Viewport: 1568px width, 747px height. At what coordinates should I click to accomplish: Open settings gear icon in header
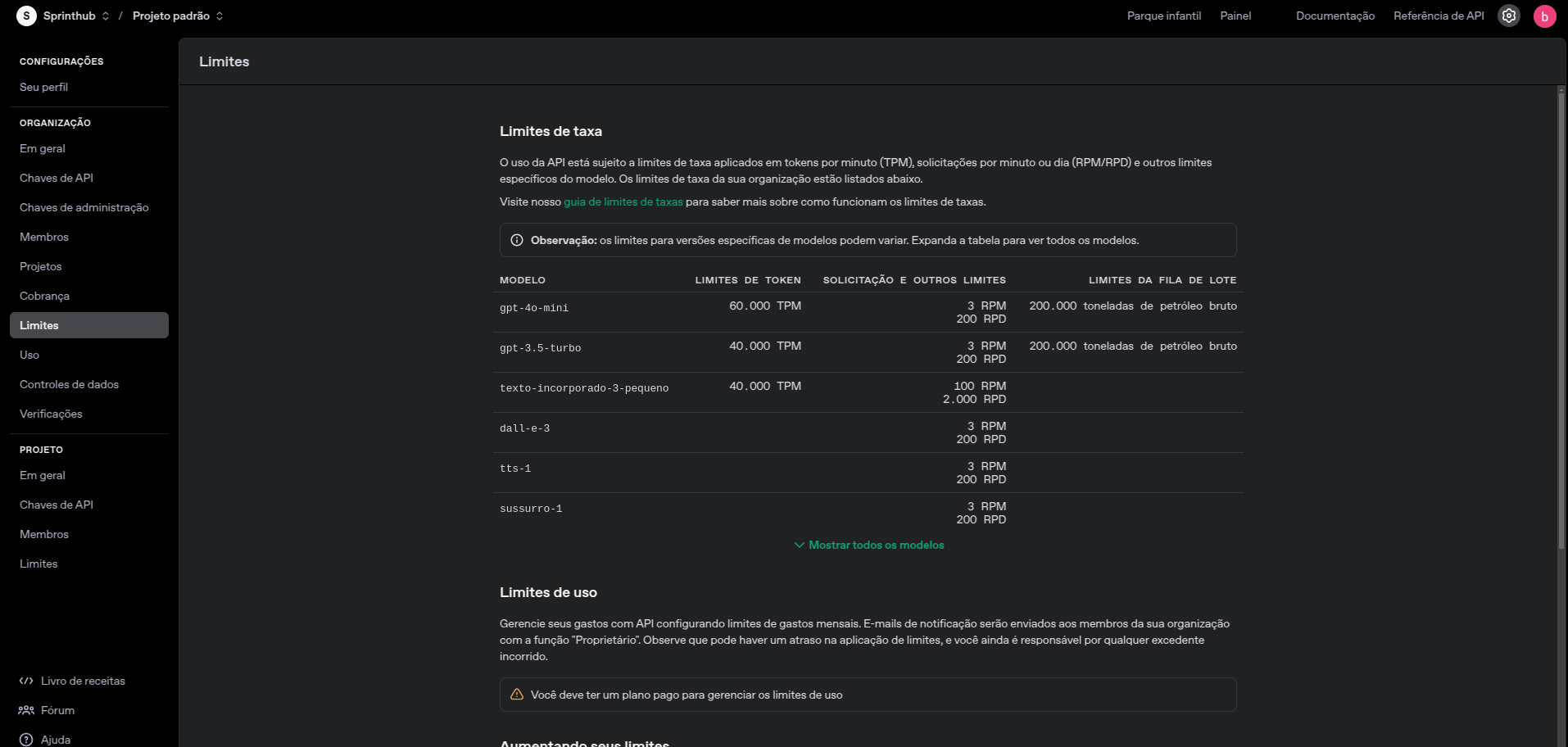[x=1508, y=16]
